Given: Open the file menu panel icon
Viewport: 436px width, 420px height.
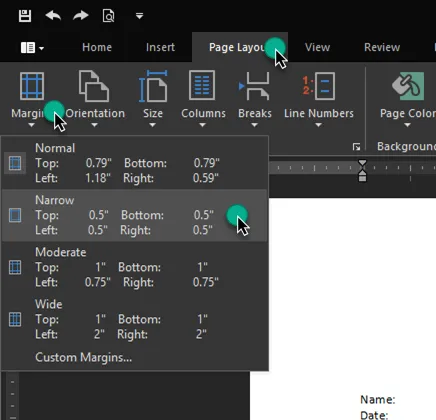Looking at the screenshot, I should pyautogui.click(x=32, y=48).
